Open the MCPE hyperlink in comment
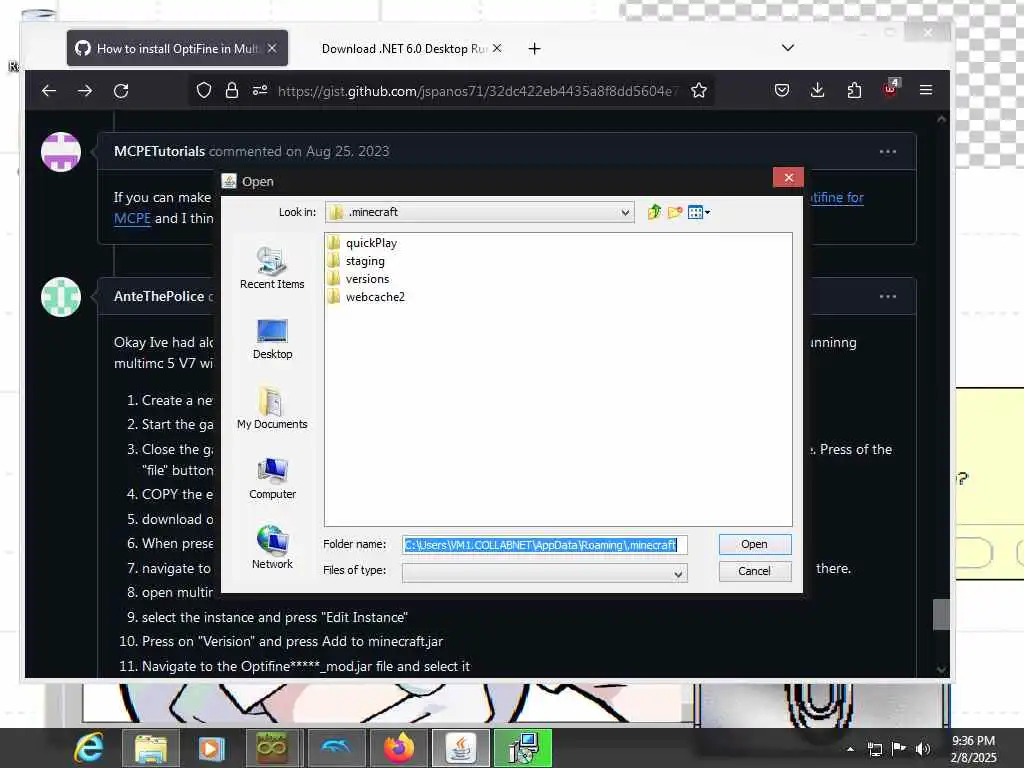The image size is (1024, 768). [132, 218]
